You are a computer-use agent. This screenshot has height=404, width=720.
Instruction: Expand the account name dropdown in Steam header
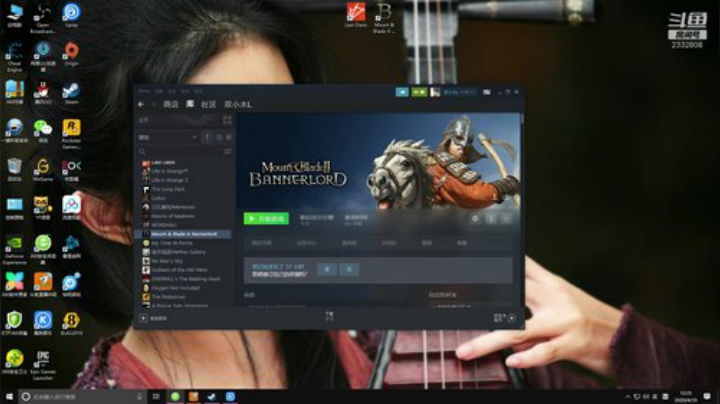click(460, 92)
